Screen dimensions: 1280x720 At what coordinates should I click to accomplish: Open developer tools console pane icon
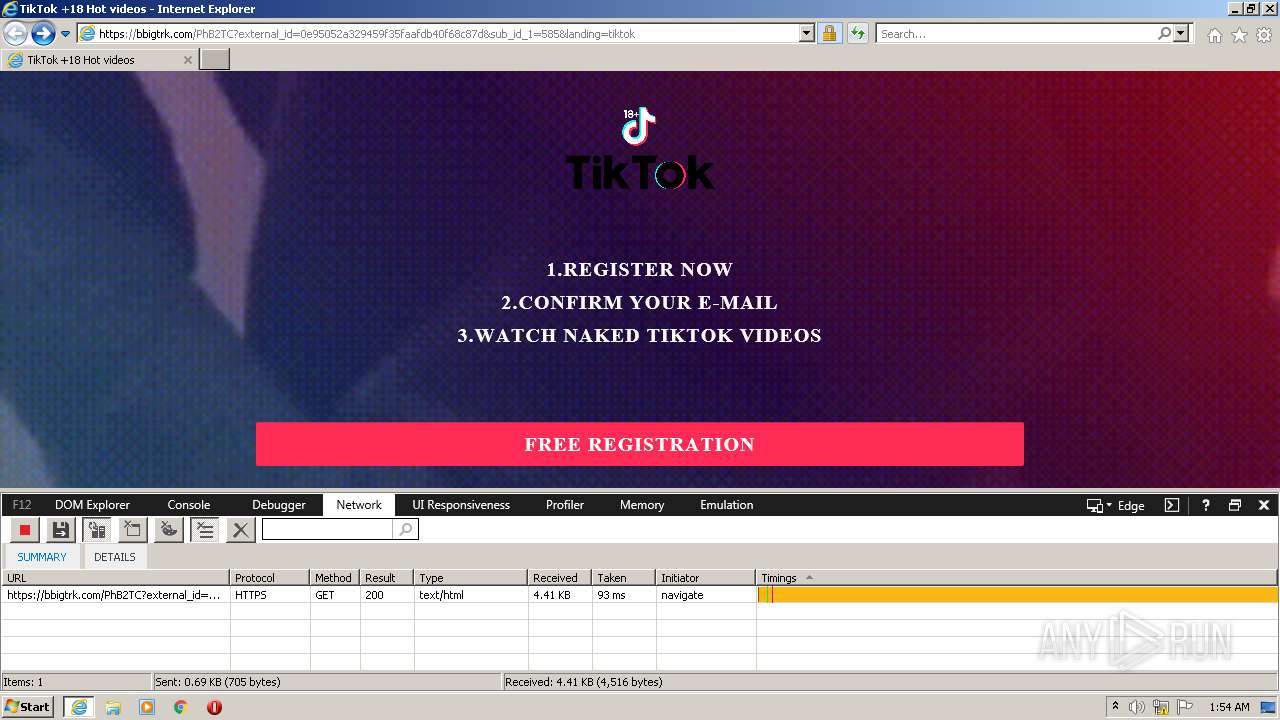coord(1172,505)
